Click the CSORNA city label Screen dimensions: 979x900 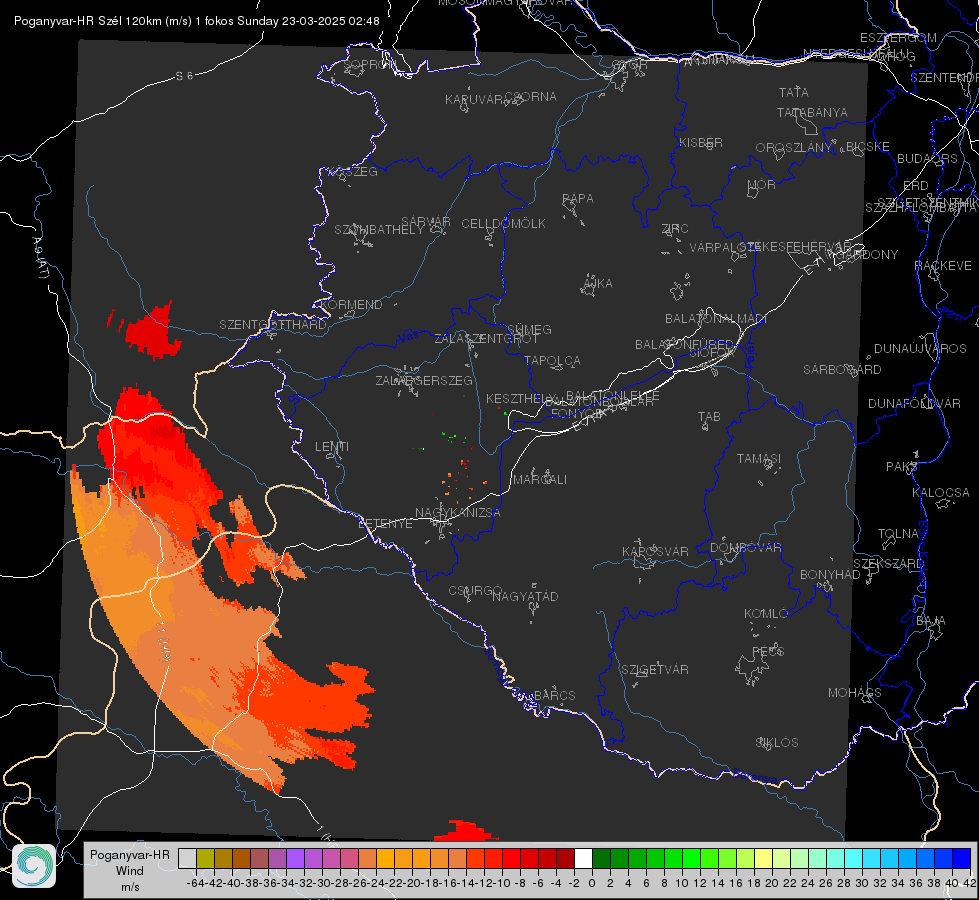click(x=531, y=97)
